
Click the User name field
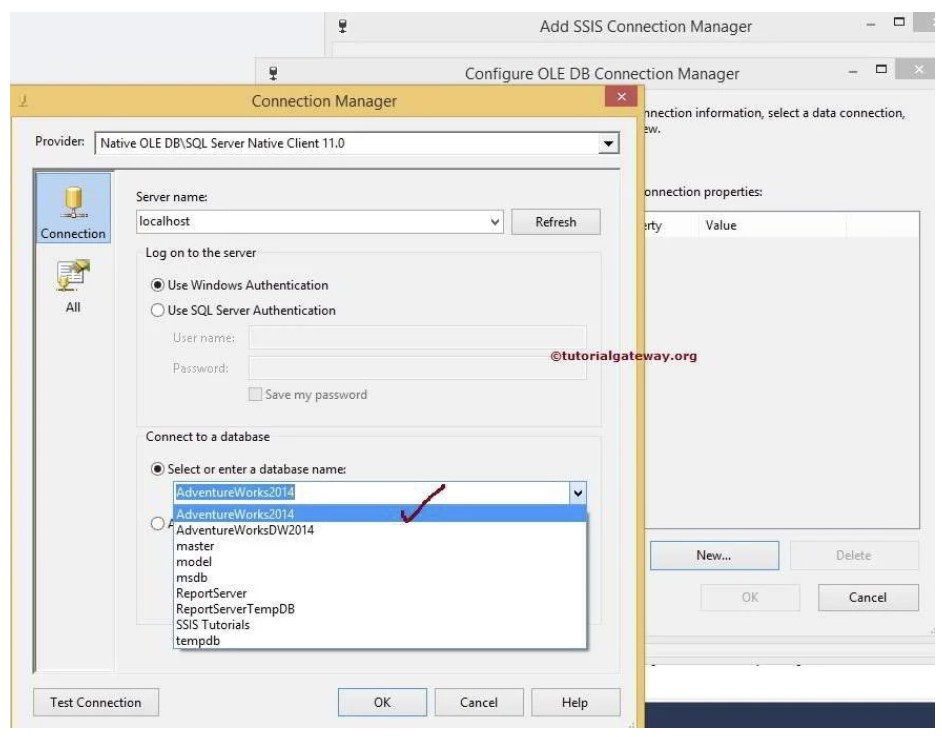[x=418, y=338]
